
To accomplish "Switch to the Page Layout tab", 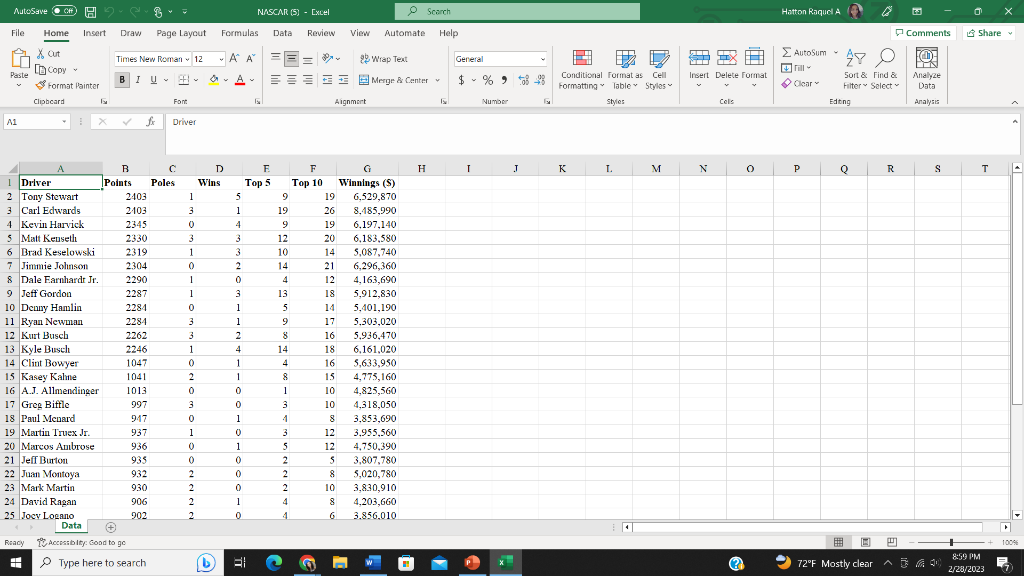I will (181, 33).
